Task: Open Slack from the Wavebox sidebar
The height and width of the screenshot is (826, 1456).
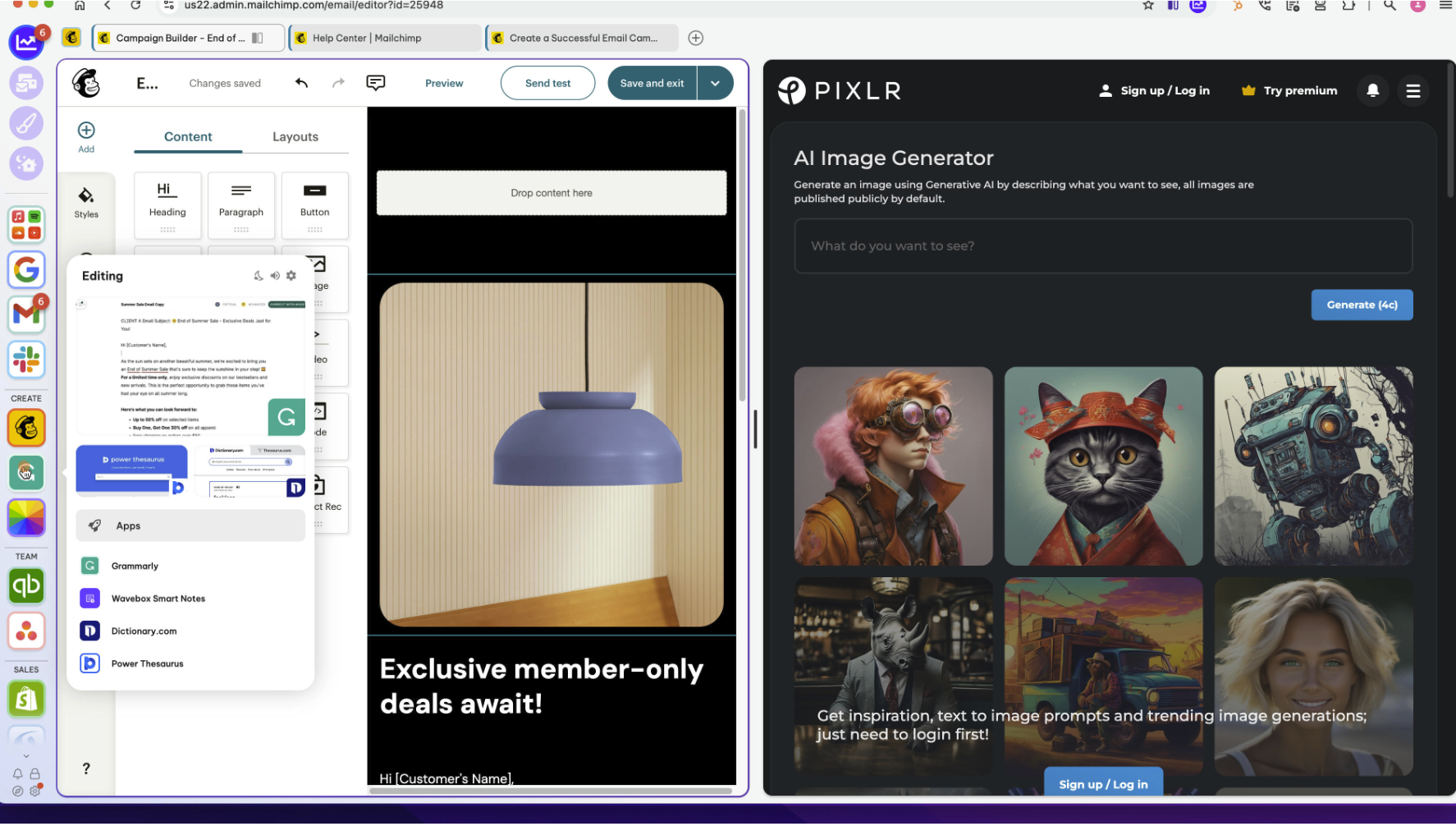Action: click(26, 360)
